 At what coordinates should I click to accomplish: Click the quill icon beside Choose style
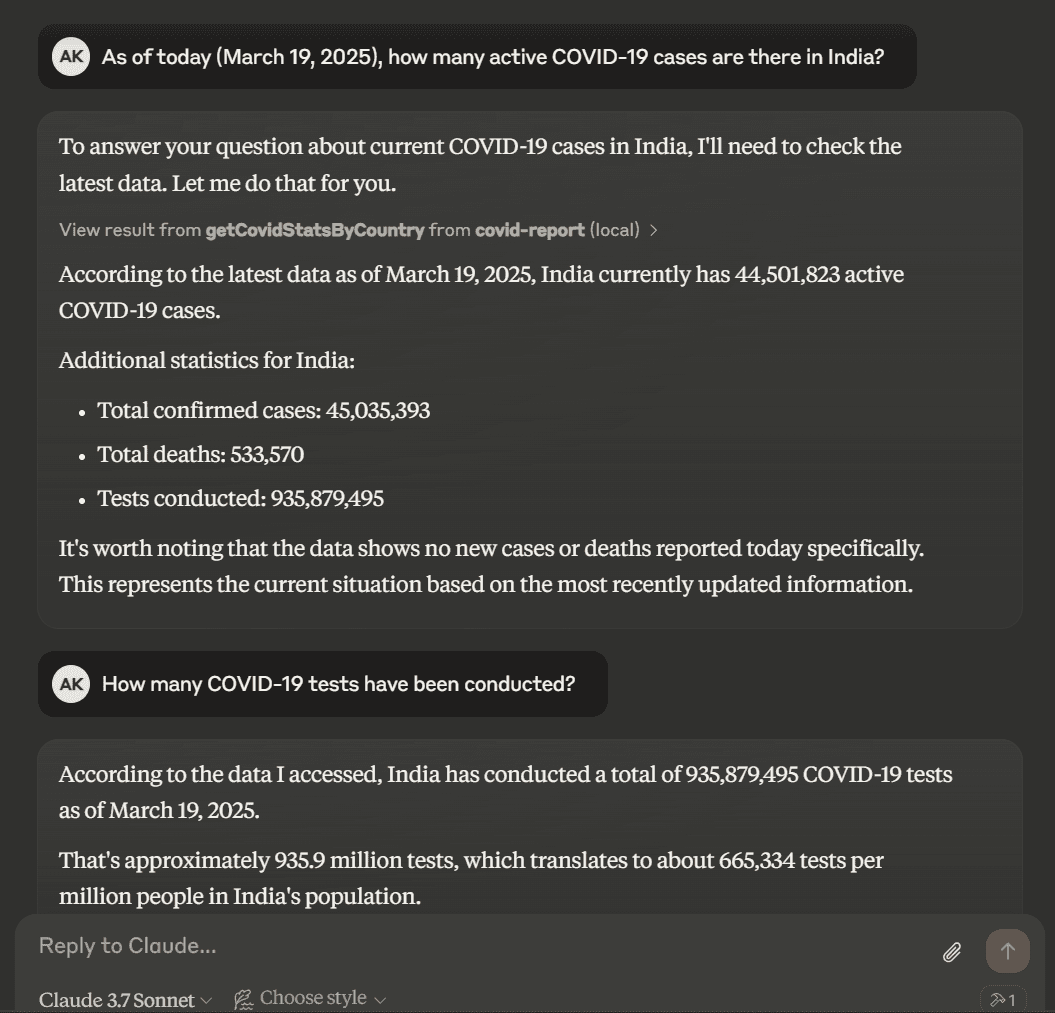(x=243, y=999)
